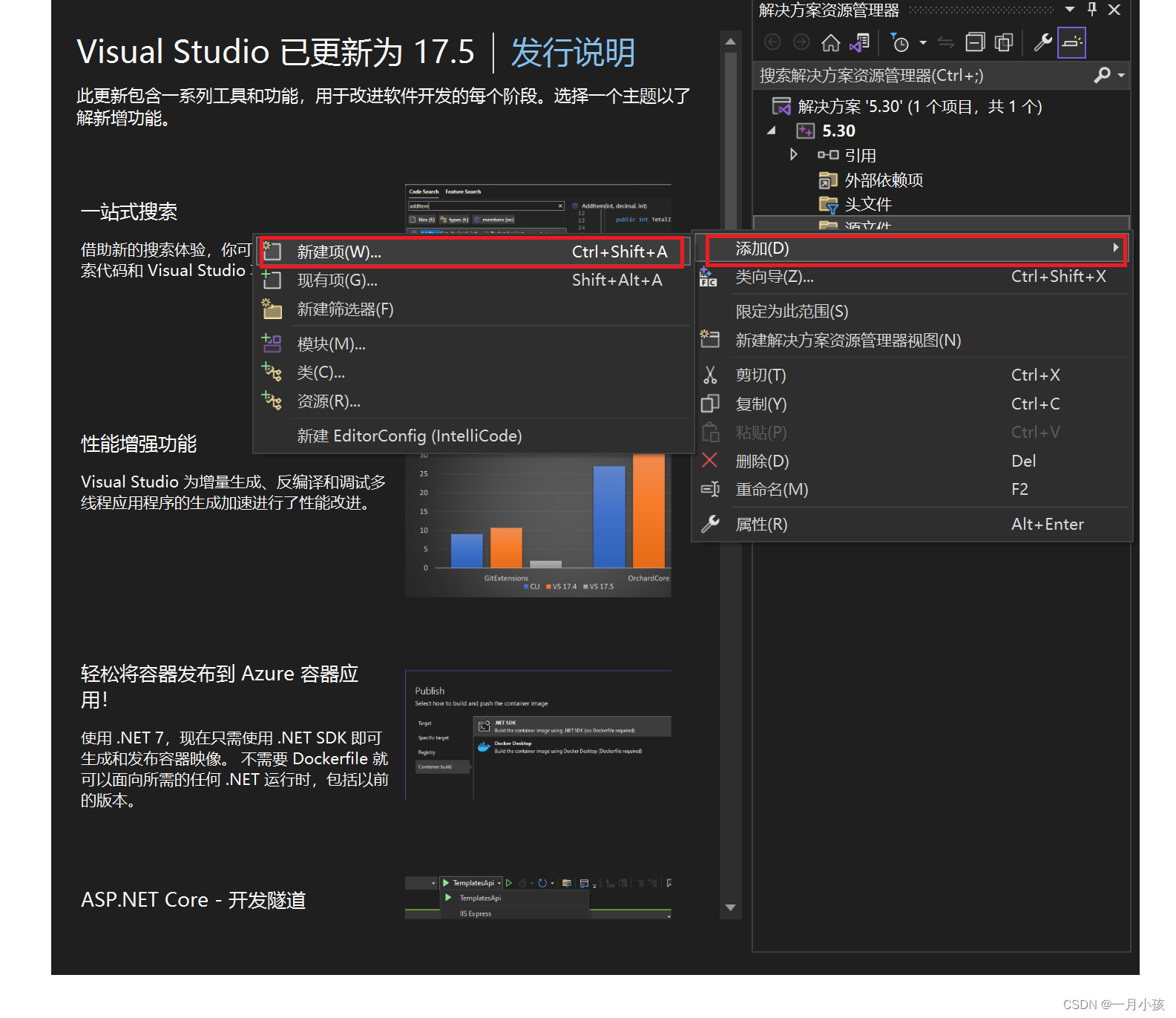Click Sync with Active Document arrows icon
Image resolution: width=1176 pixels, height=1018 pixels.
tap(946, 43)
